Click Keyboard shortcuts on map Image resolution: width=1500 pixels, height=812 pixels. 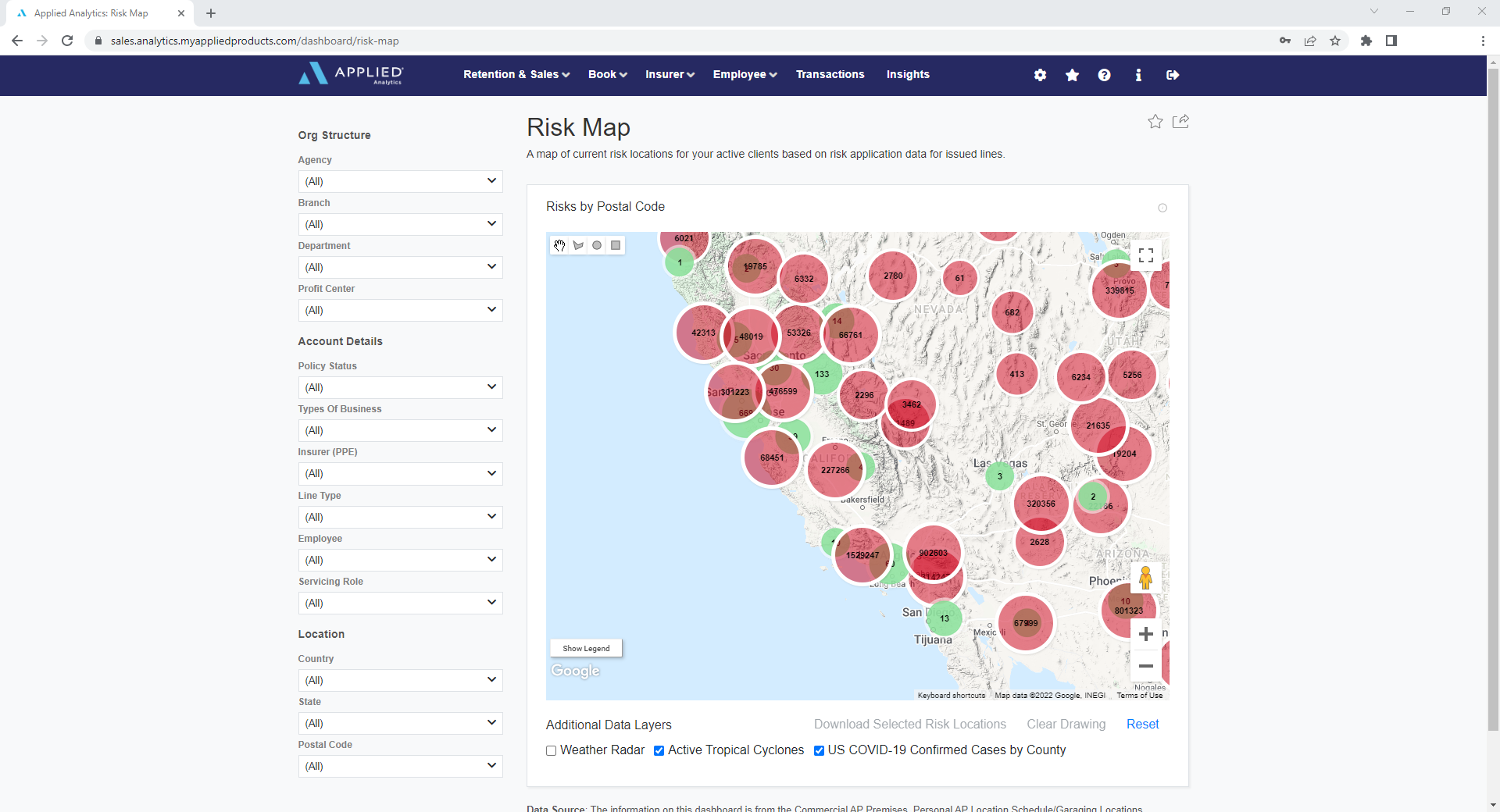951,695
